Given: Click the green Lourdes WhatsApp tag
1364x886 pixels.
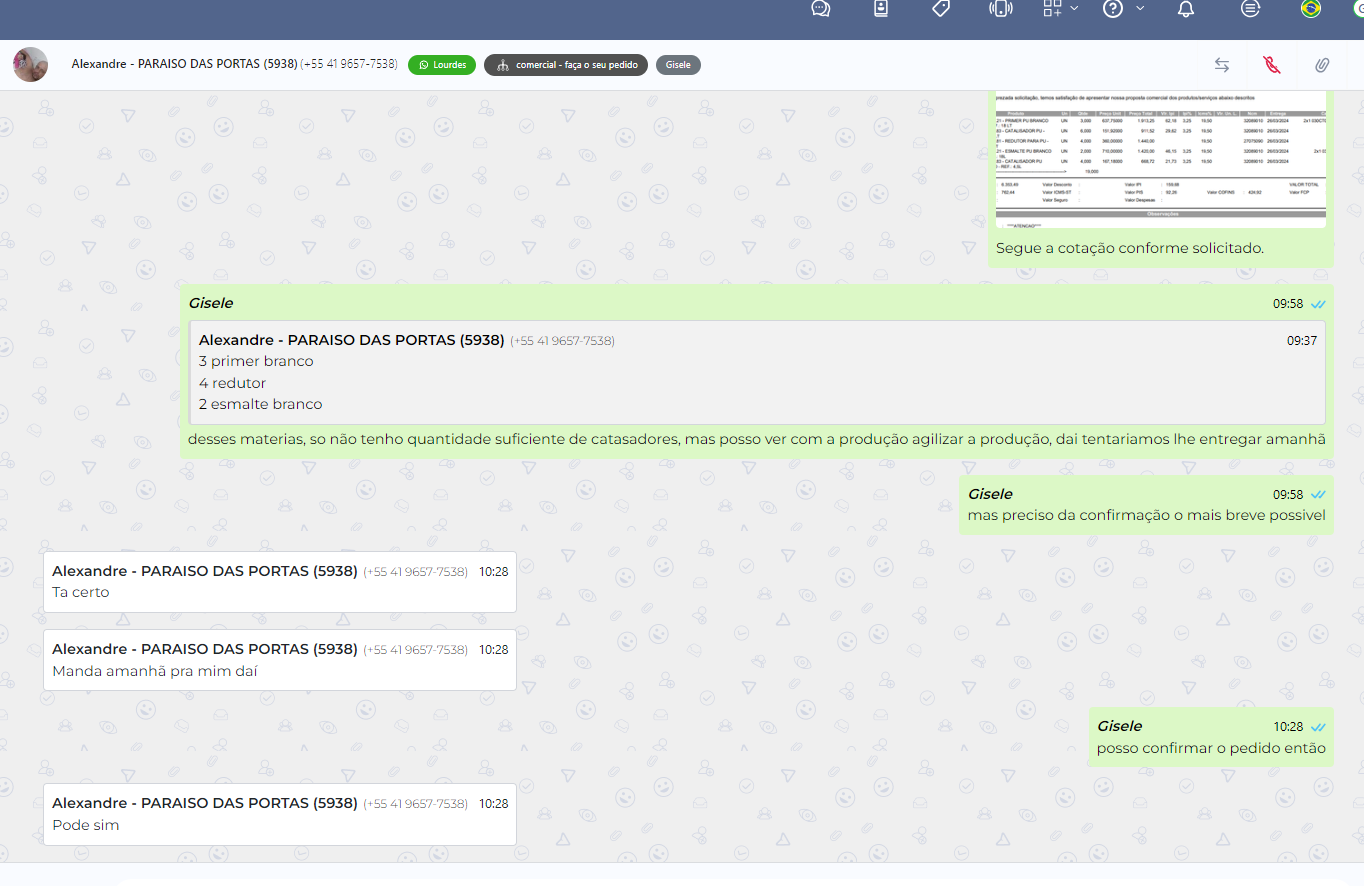Looking at the screenshot, I should click(x=442, y=65).
